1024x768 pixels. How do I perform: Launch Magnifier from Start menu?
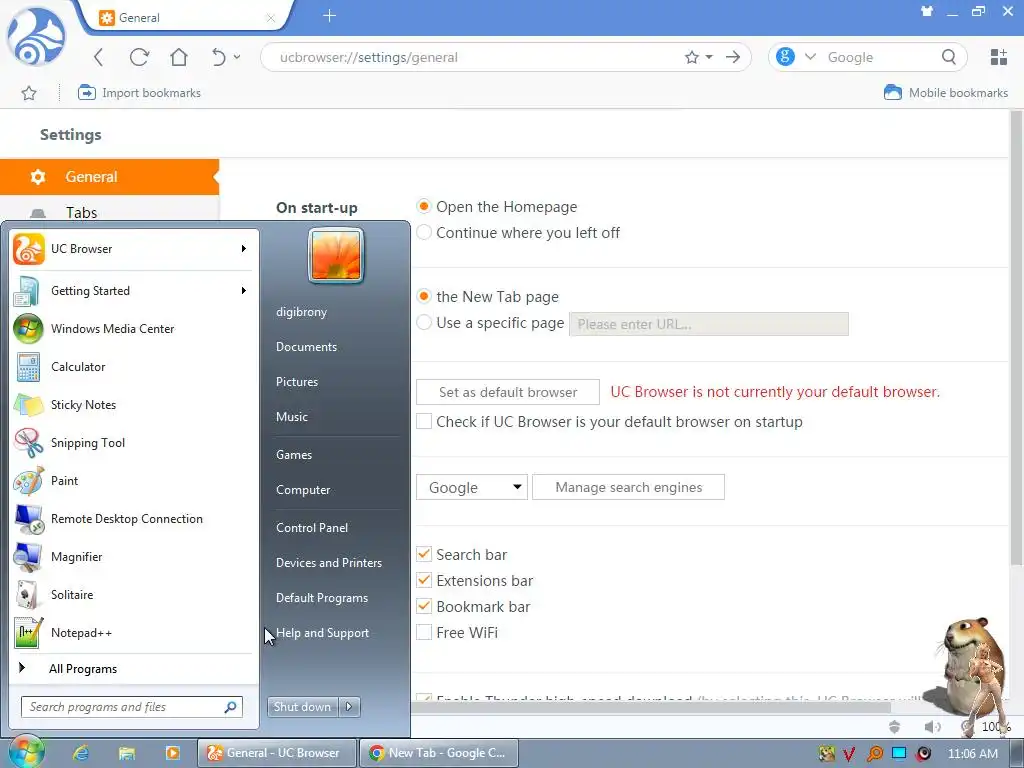point(131,557)
